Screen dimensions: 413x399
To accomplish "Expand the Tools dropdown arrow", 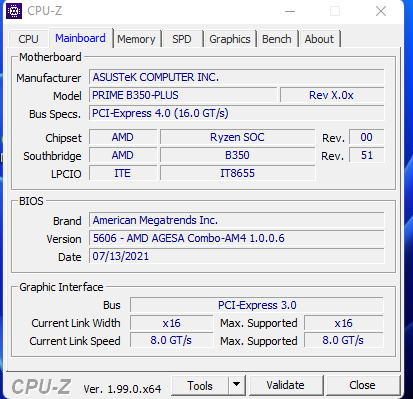I will pos(237,385).
